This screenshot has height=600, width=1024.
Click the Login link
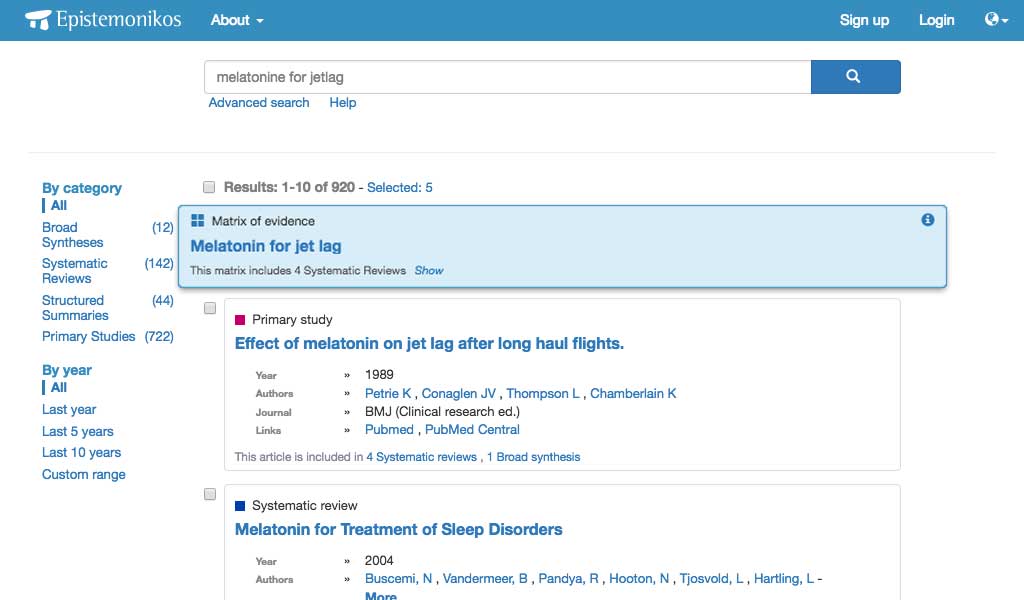coord(936,20)
